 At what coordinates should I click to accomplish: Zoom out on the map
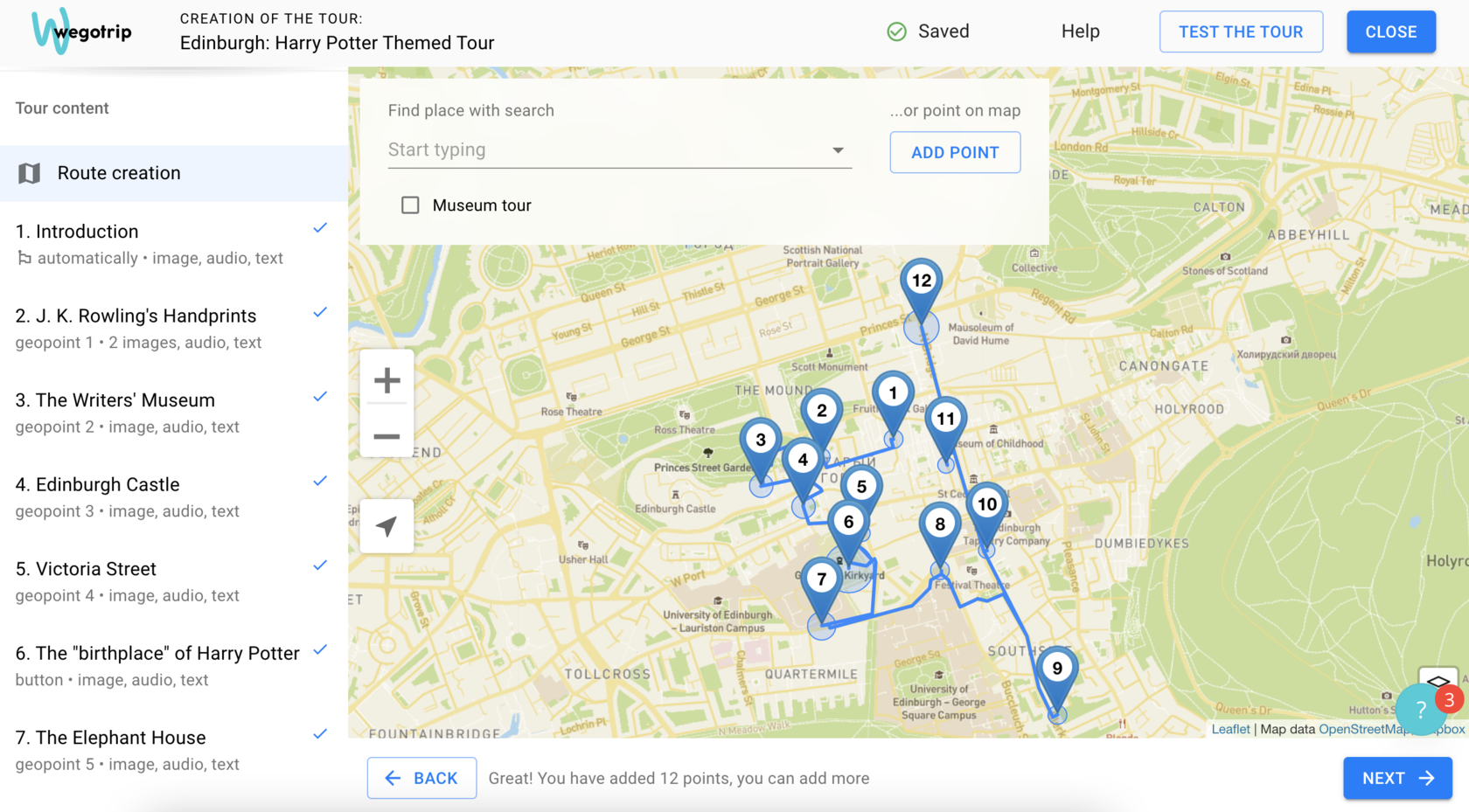(x=386, y=436)
